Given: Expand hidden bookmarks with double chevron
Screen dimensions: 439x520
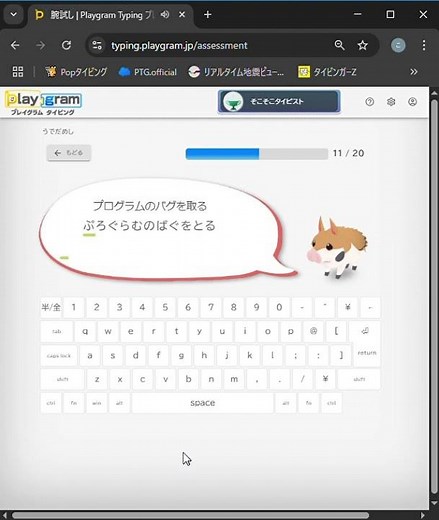Looking at the screenshot, I should pos(414,72).
